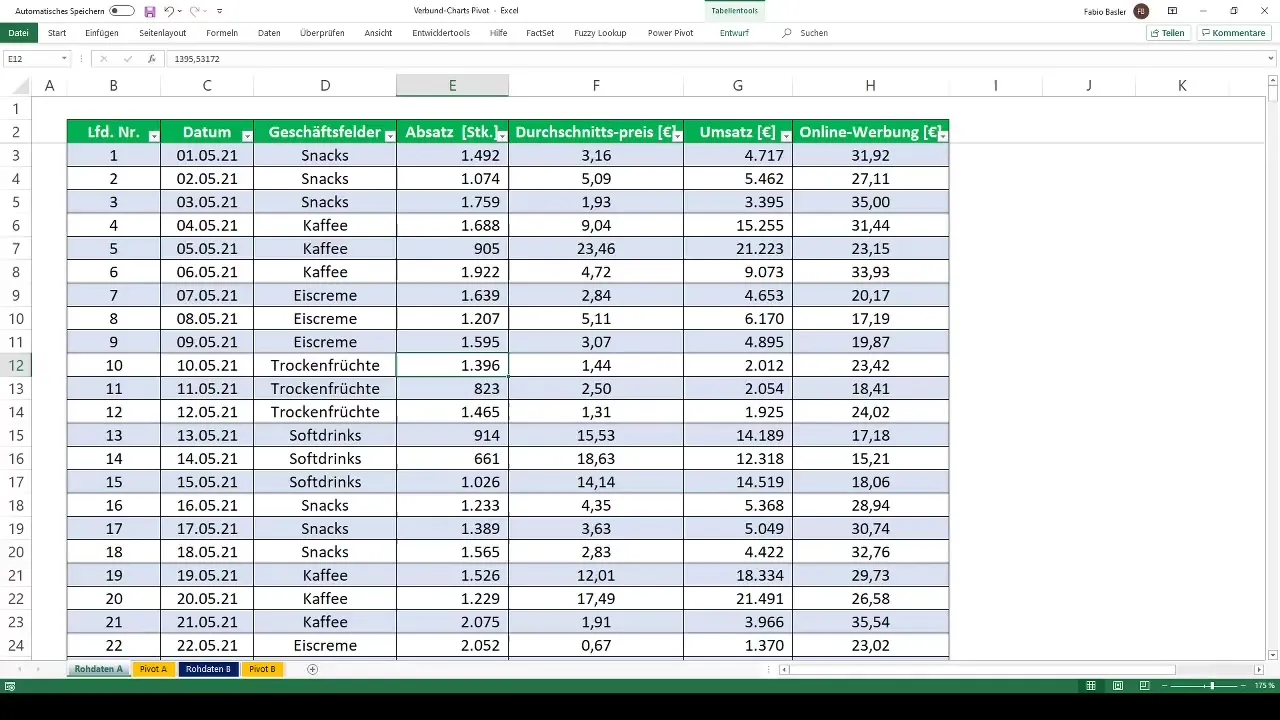Open the Online-Werbung filter dropdown
Screen dimensions: 1280x720
(x=941, y=135)
